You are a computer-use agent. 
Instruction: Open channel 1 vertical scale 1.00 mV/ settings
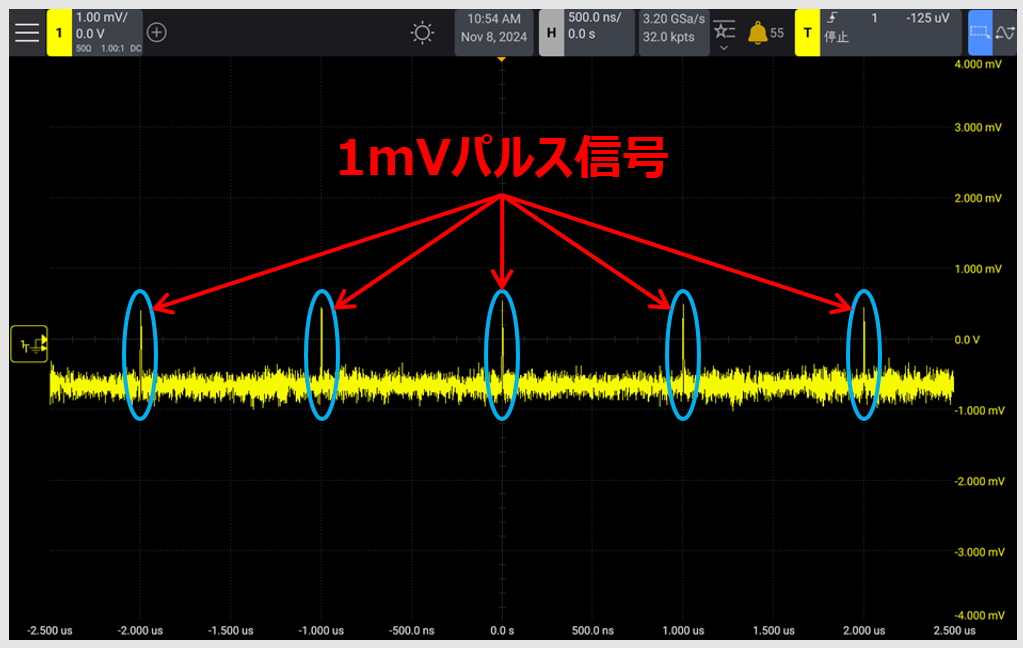[x=102, y=18]
